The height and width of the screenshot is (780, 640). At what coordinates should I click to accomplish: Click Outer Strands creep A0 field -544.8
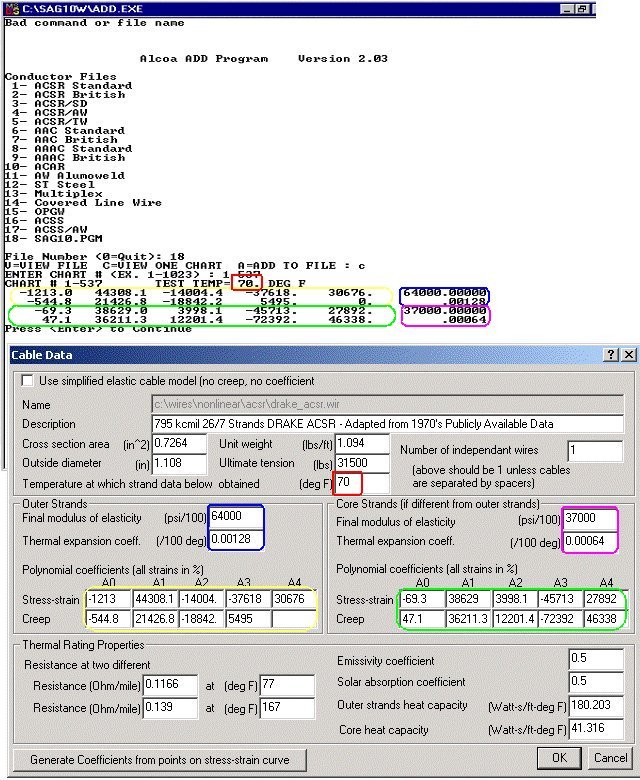(108, 619)
